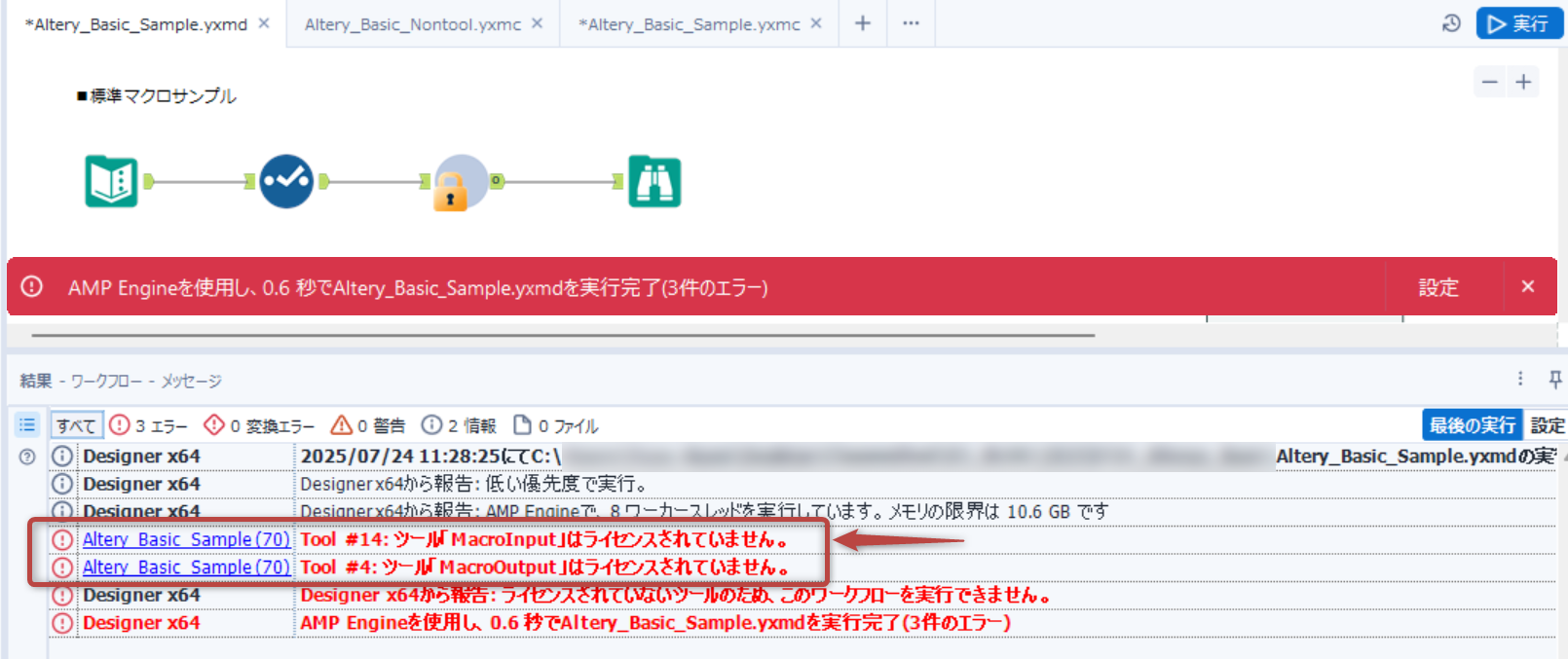Select MacroInput license error message
Viewport: 1568px width, 659px height.
[544, 539]
